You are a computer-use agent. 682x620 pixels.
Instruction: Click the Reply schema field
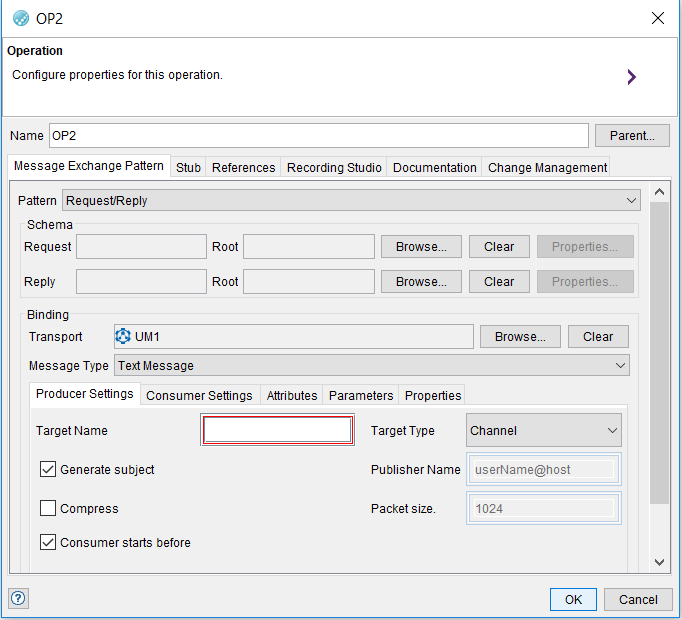point(141,282)
